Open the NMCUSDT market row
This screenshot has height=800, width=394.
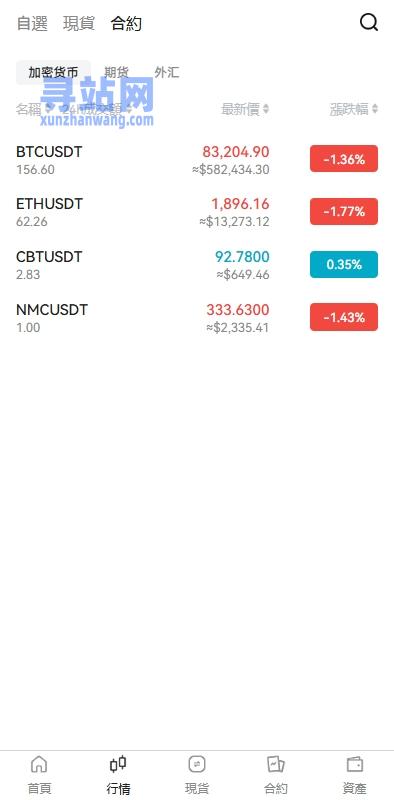(197, 317)
